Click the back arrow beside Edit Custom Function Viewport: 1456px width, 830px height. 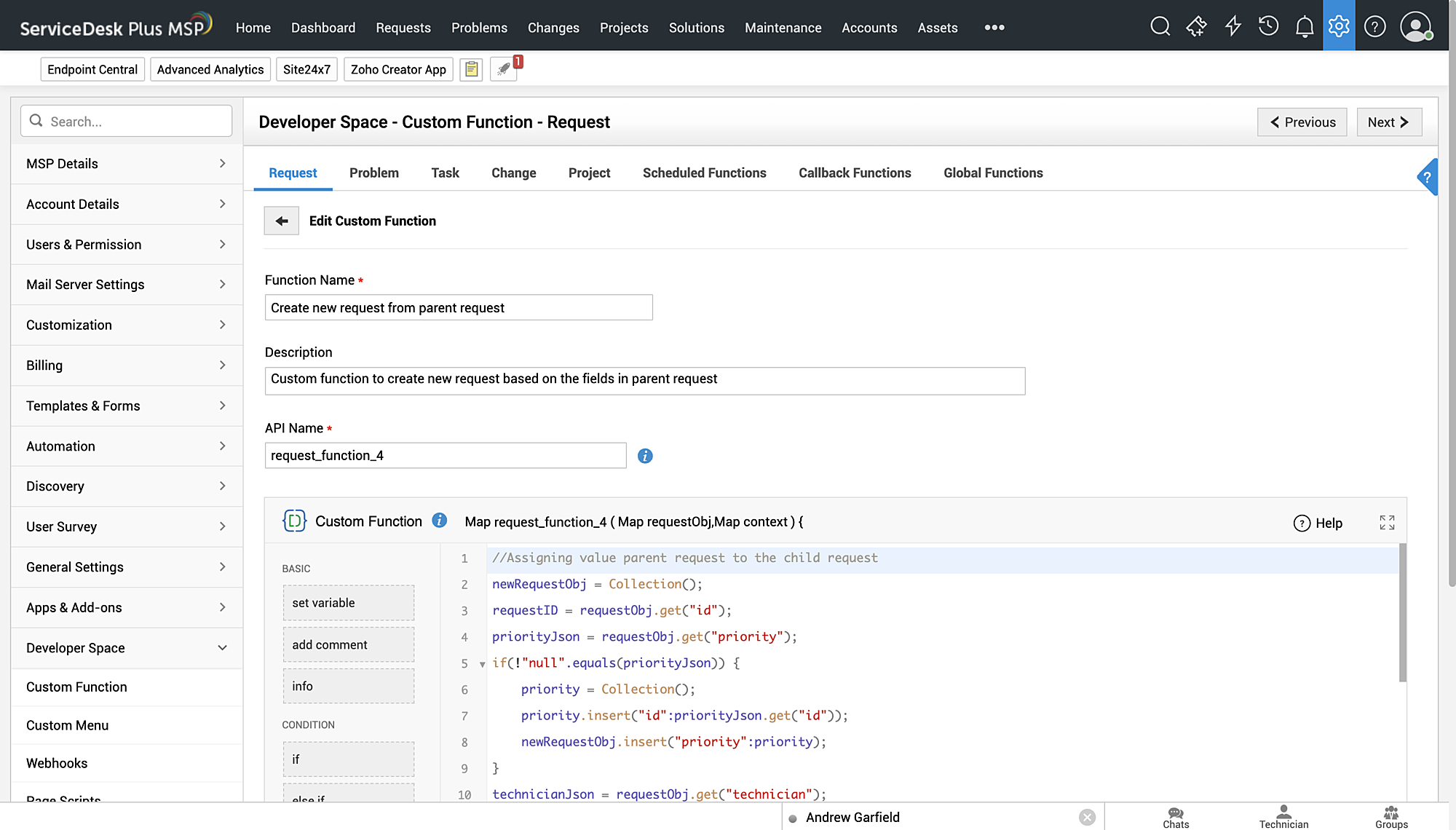282,221
